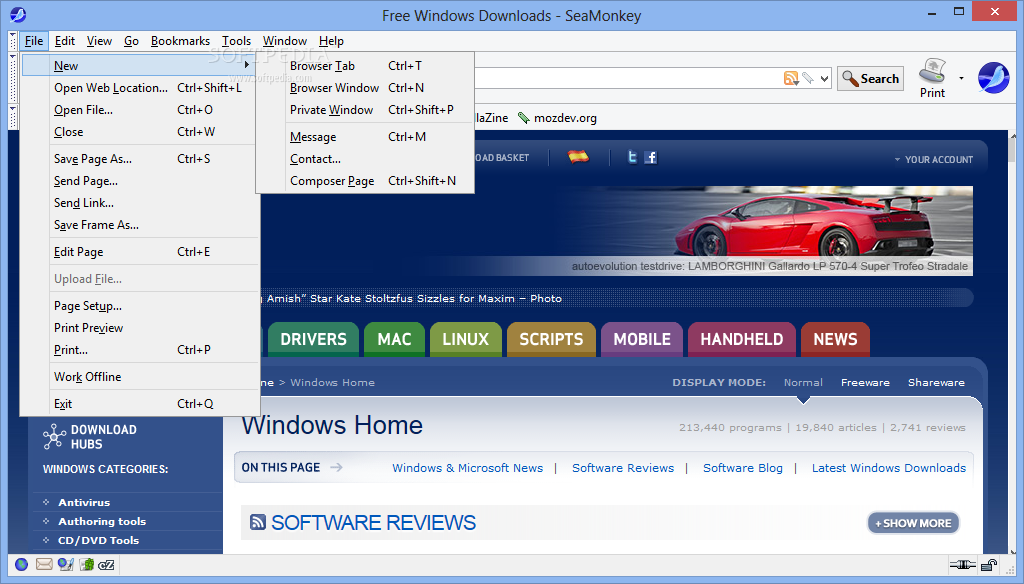Screen dimensions: 1024x584
Task: Choose Contact... from New submenu
Action: pos(365,159)
